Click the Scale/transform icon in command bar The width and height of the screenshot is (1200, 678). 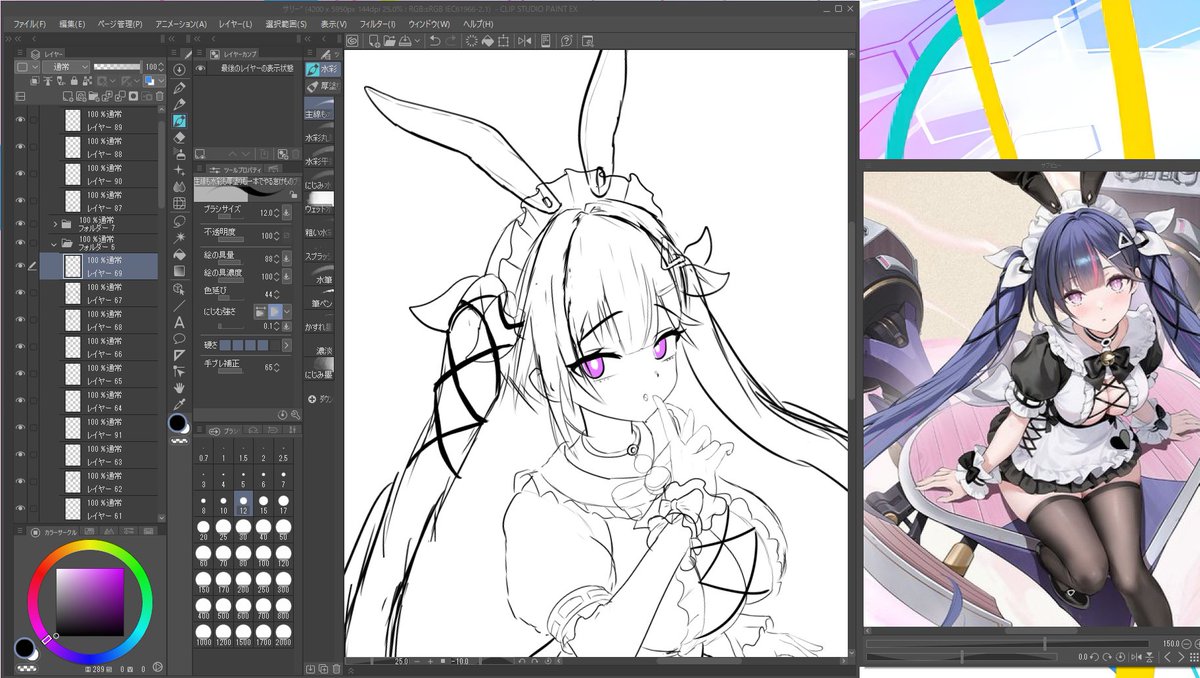coord(503,41)
